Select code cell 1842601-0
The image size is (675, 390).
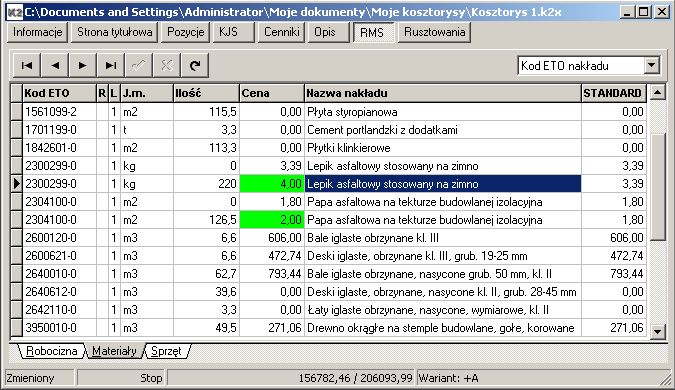click(59, 148)
